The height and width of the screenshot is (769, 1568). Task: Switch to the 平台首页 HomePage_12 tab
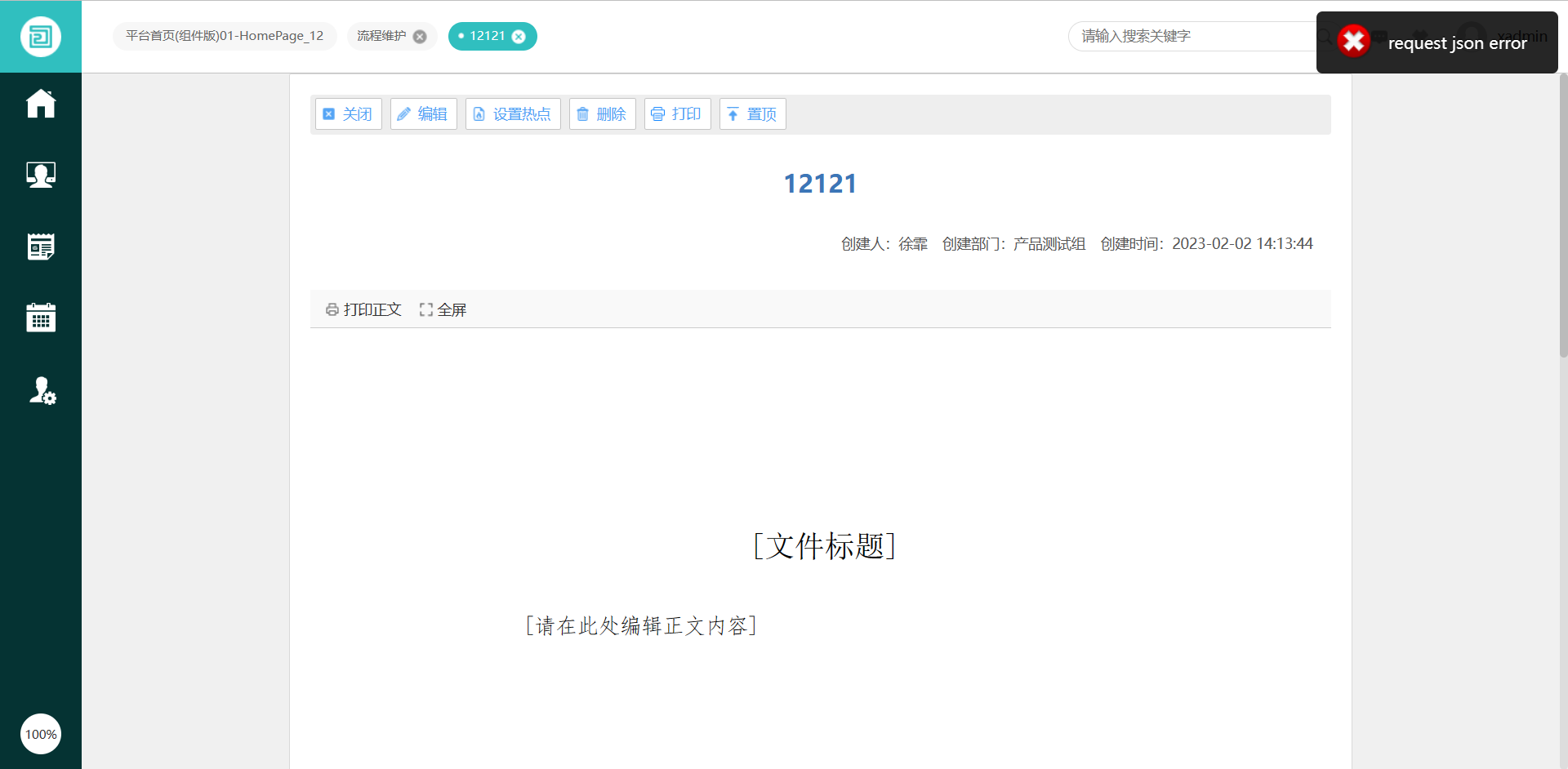point(225,36)
